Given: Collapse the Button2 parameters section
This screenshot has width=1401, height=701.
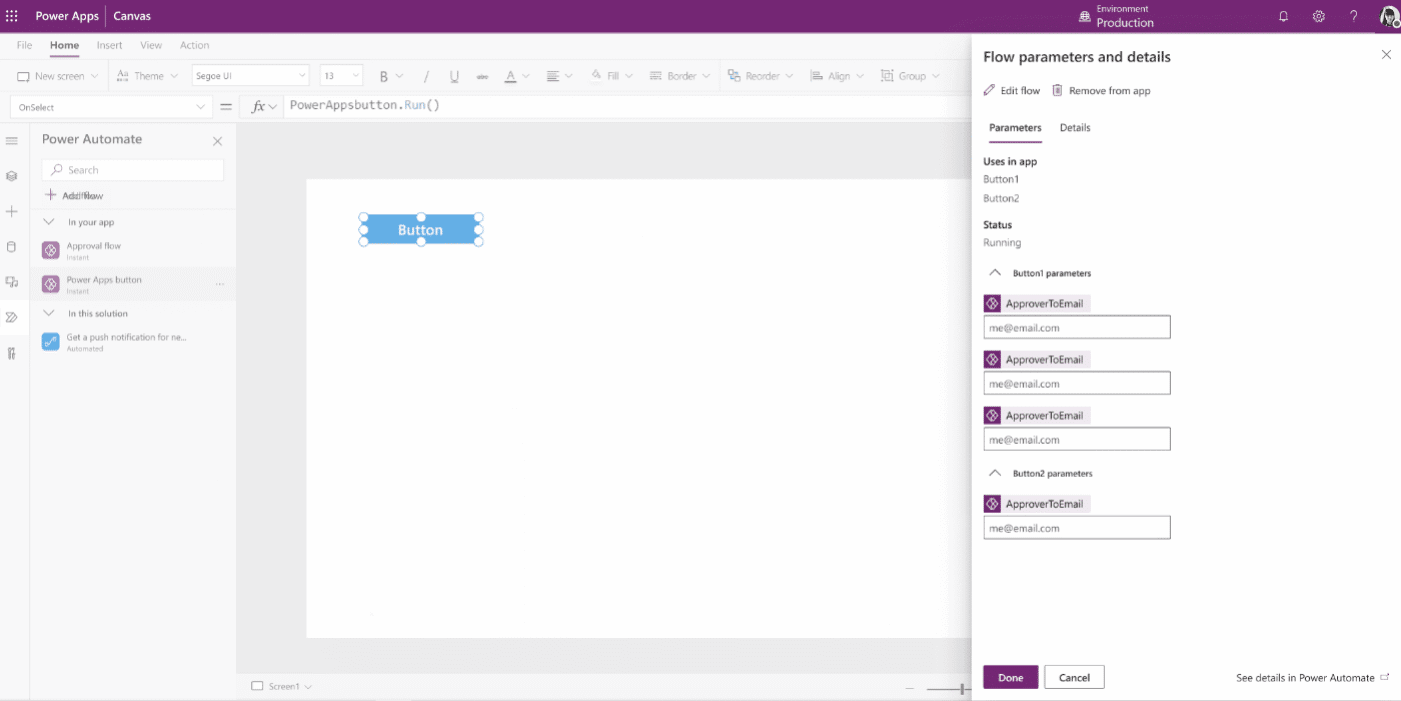Looking at the screenshot, I should point(994,473).
